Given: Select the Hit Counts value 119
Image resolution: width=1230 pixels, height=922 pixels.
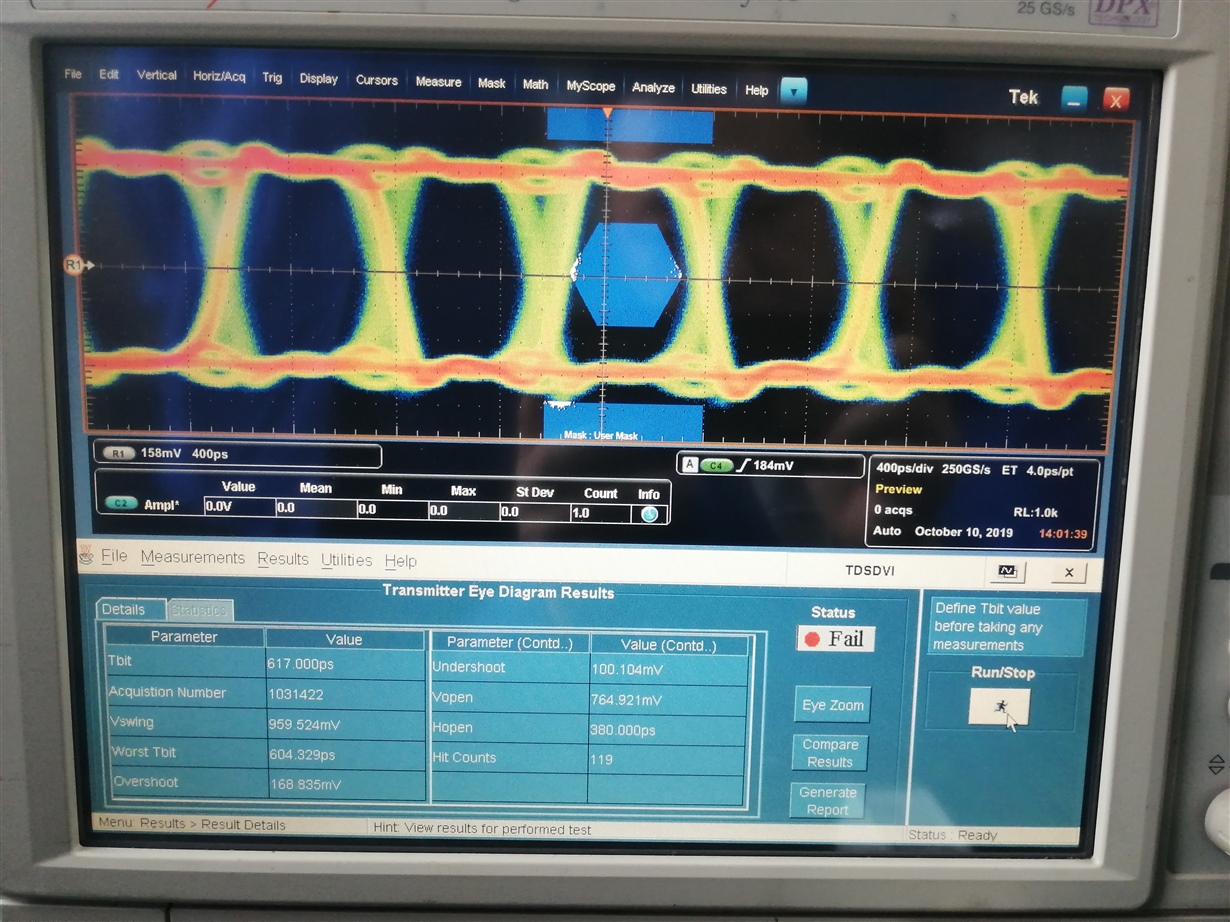Looking at the screenshot, I should [667, 759].
